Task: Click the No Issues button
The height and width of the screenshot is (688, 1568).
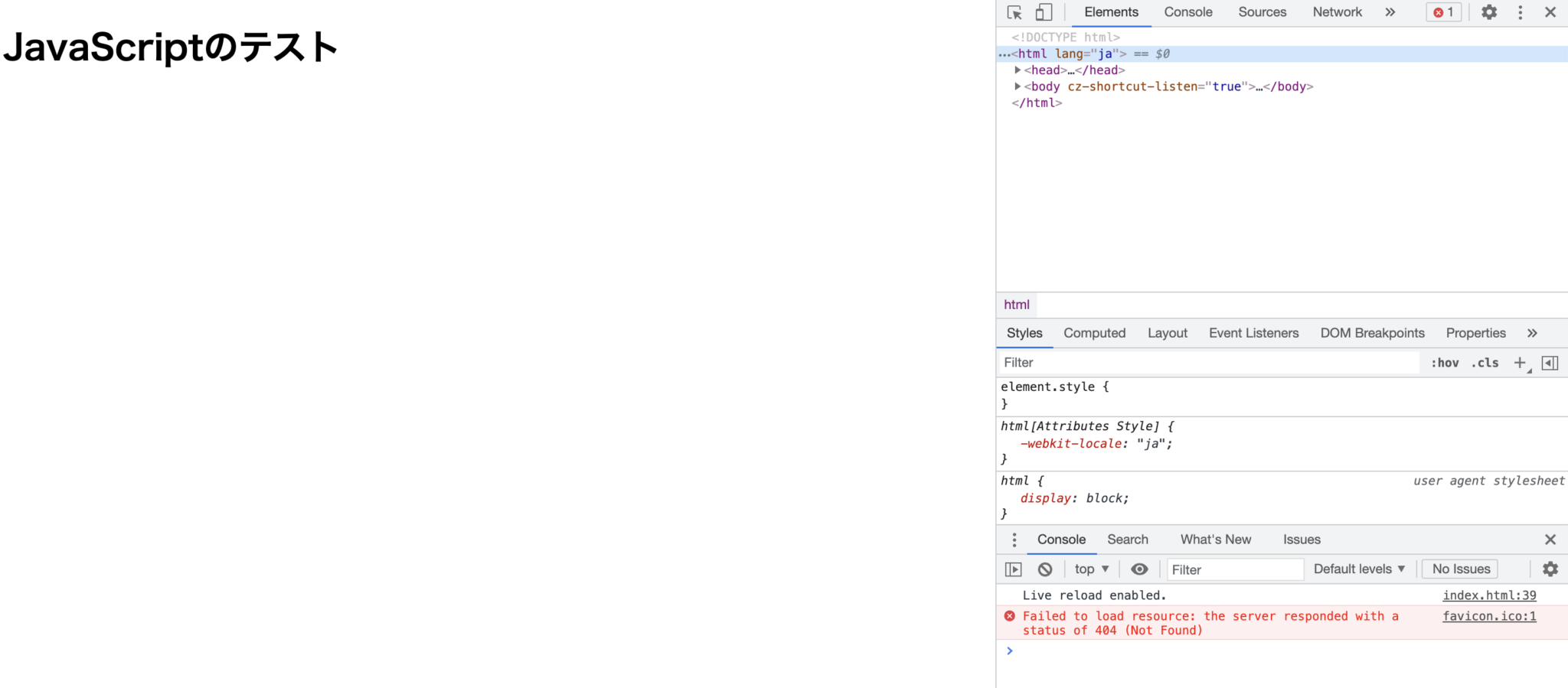Action: [x=1461, y=569]
